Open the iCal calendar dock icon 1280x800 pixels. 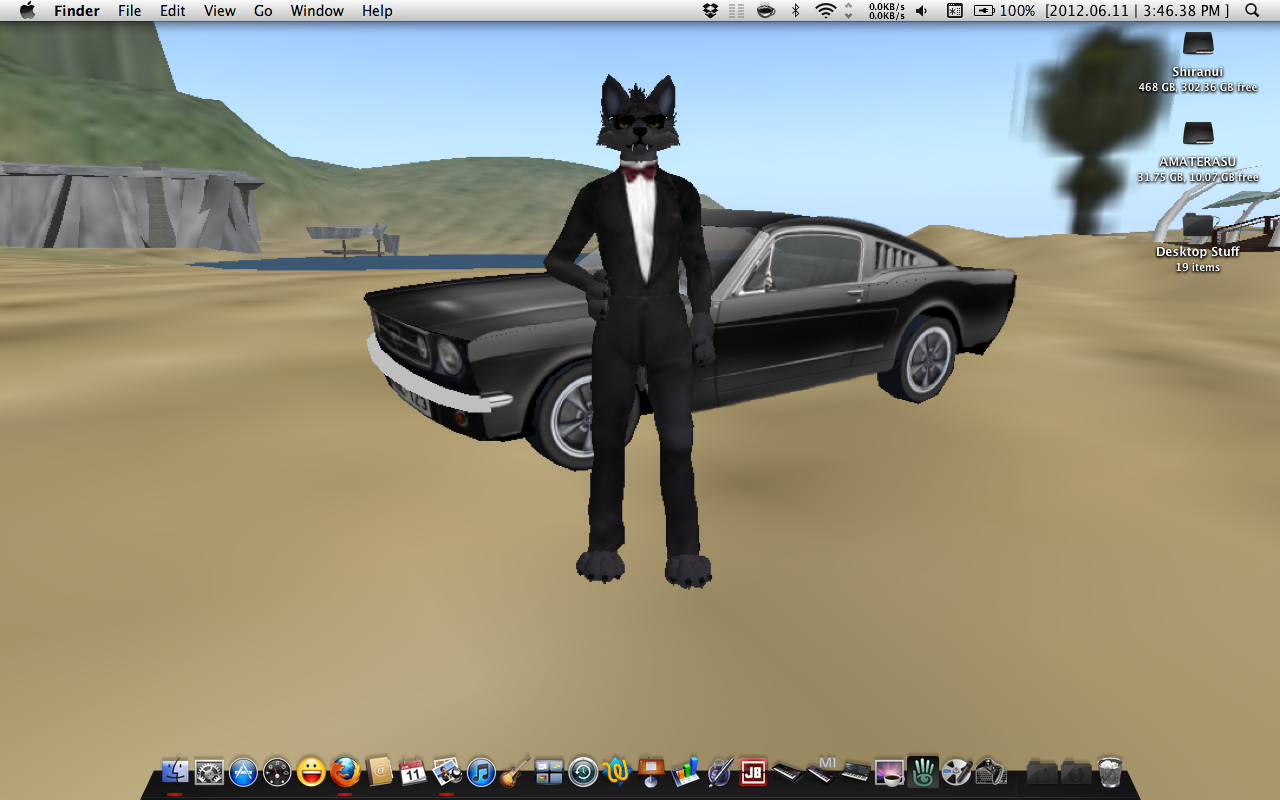click(x=413, y=771)
